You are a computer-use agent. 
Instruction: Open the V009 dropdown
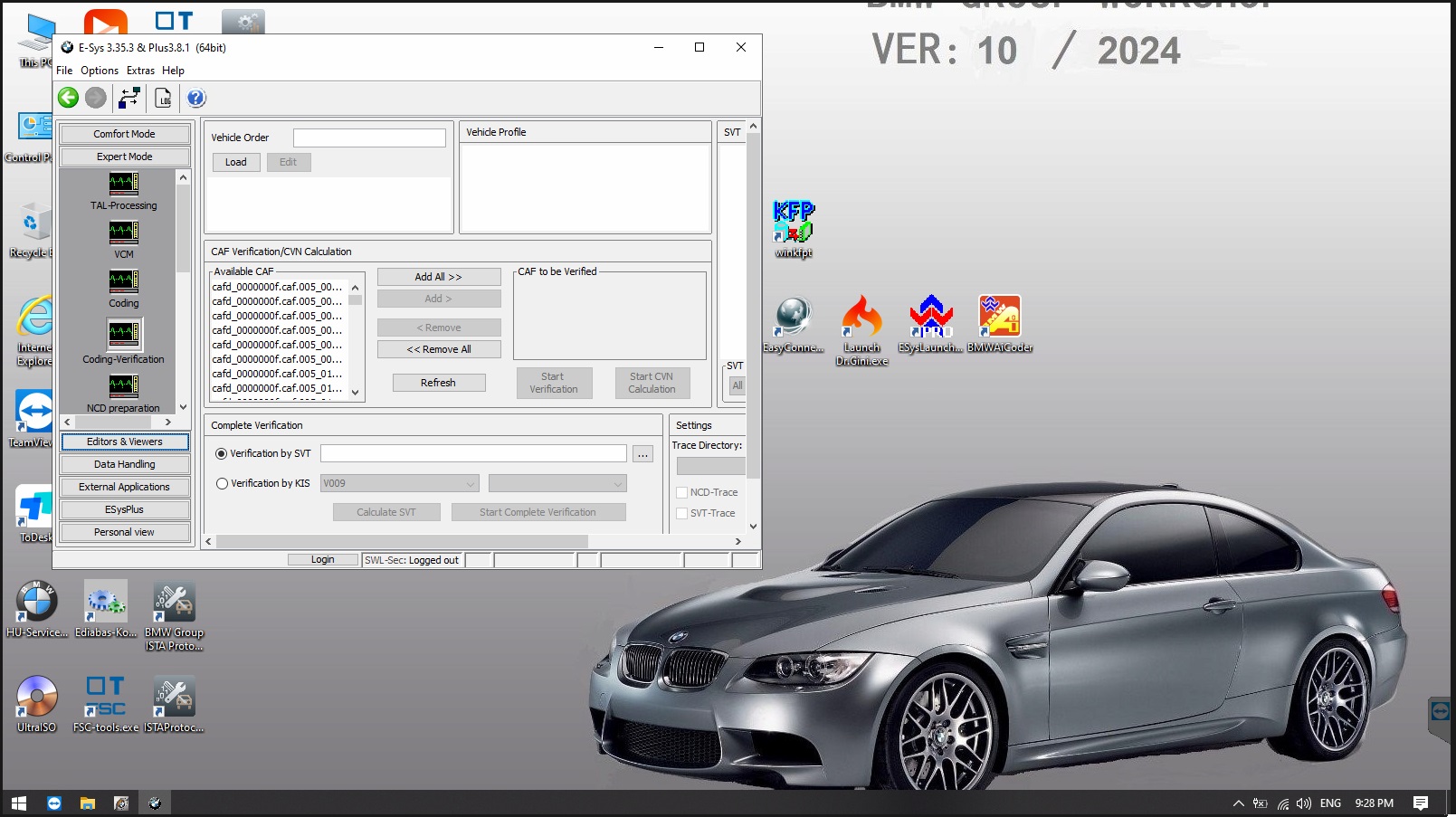(399, 483)
